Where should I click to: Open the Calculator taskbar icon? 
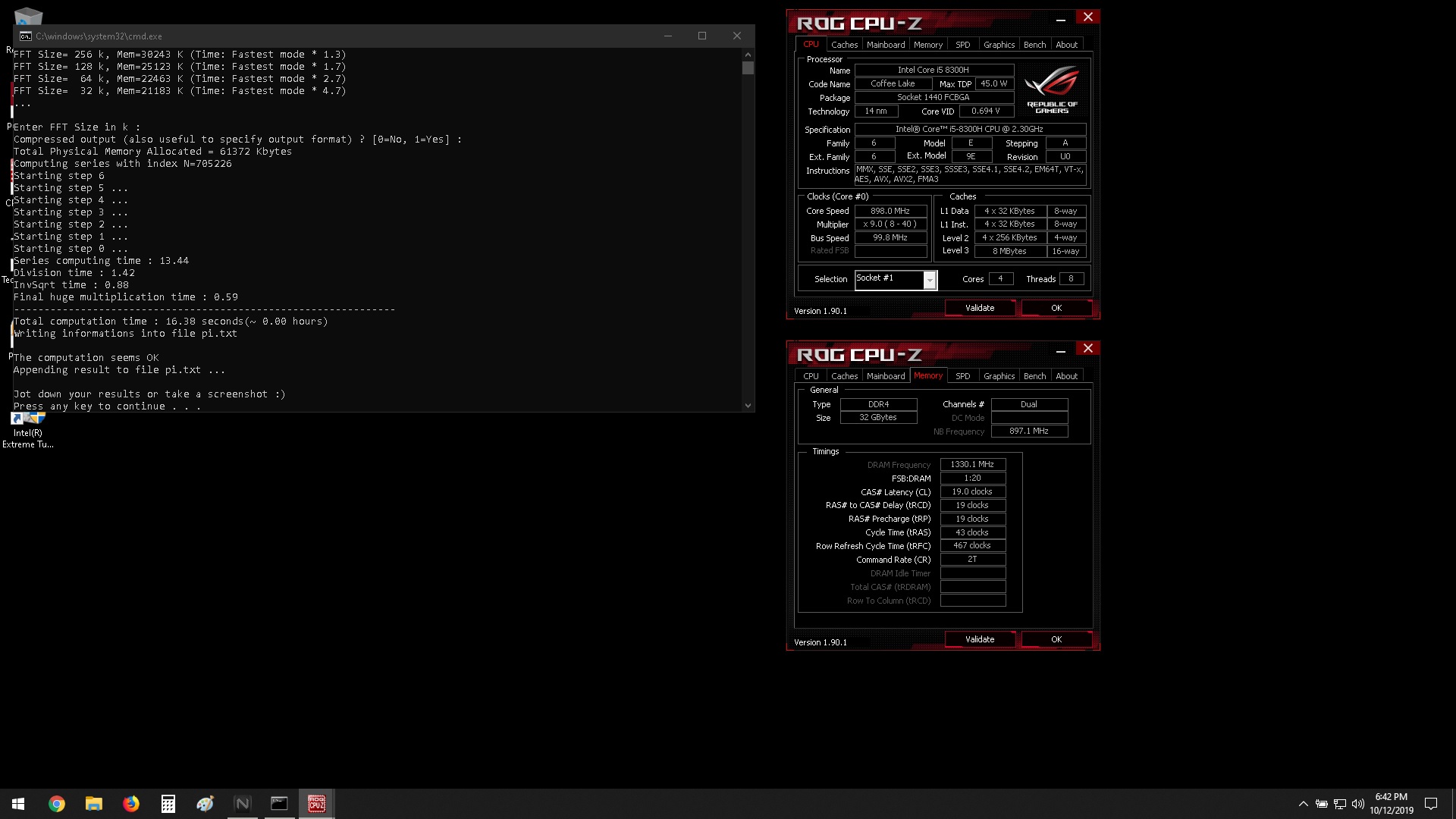pos(168,804)
